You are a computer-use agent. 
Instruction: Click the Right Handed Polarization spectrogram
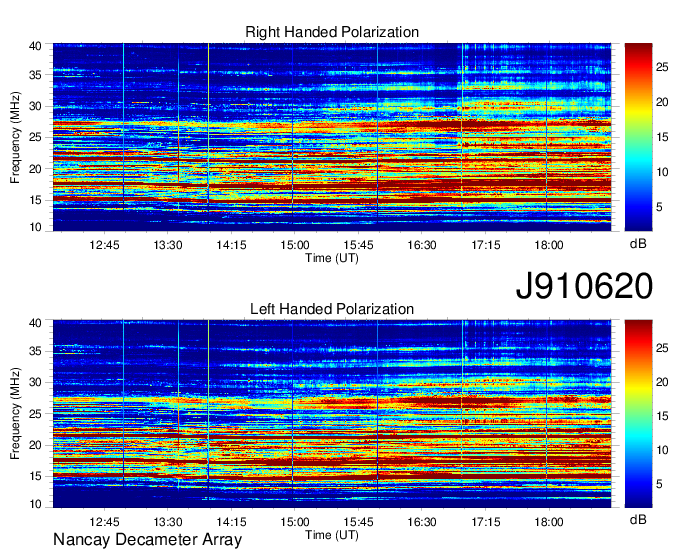332,137
